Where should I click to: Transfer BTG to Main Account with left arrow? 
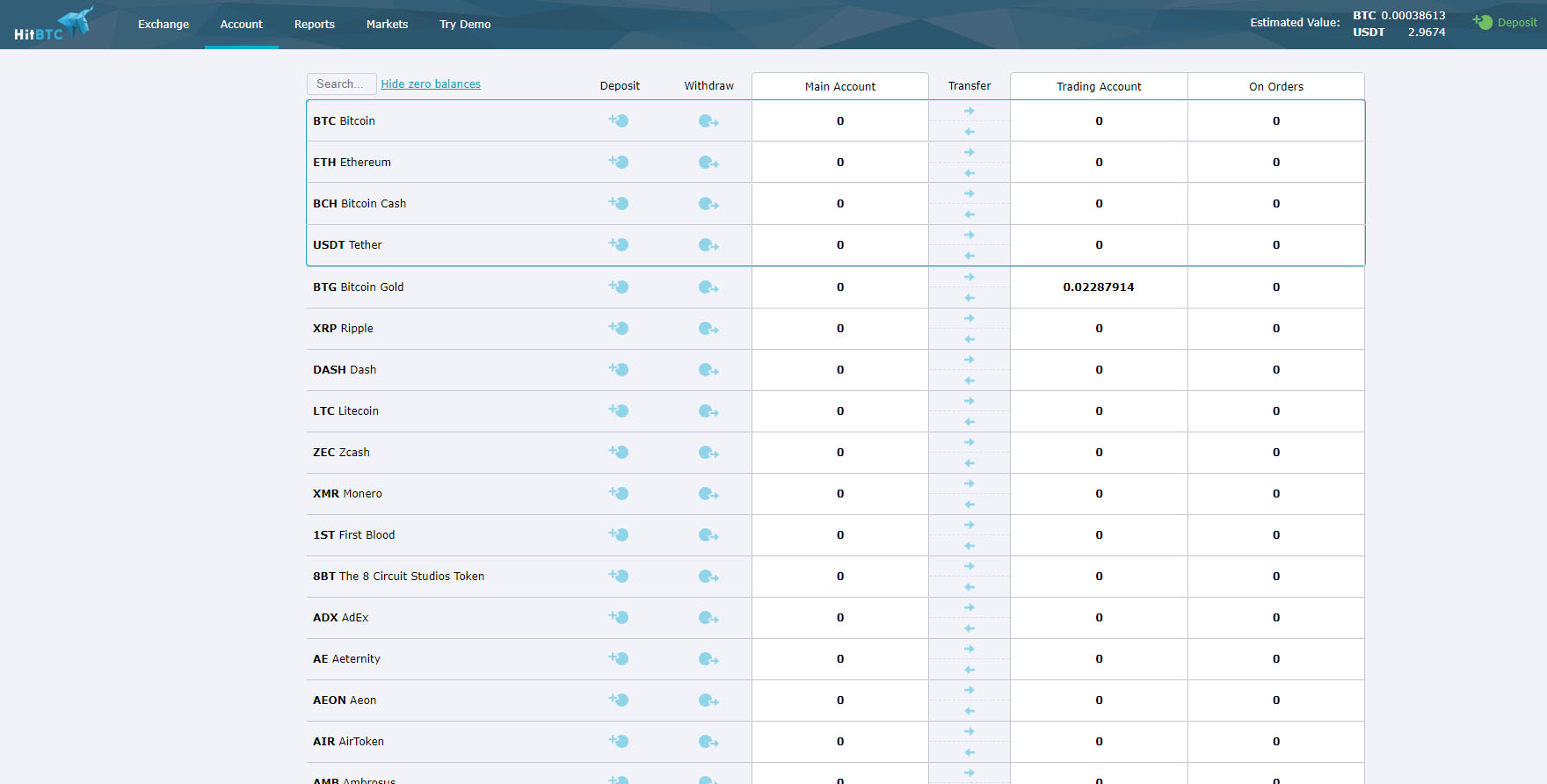(x=970, y=298)
